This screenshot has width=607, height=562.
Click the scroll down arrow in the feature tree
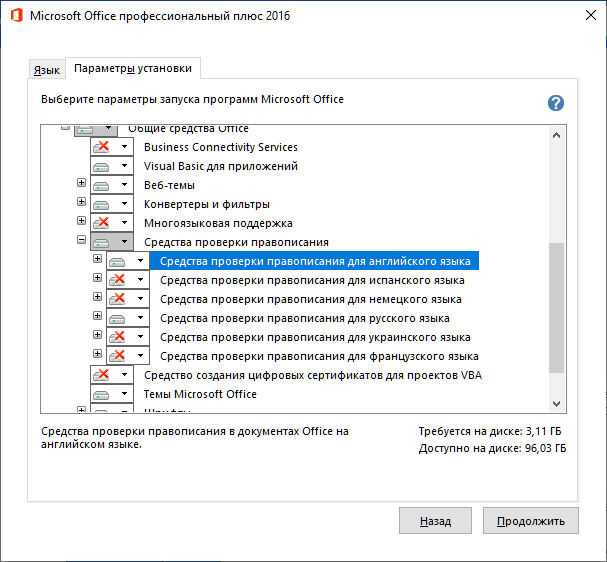pos(557,403)
